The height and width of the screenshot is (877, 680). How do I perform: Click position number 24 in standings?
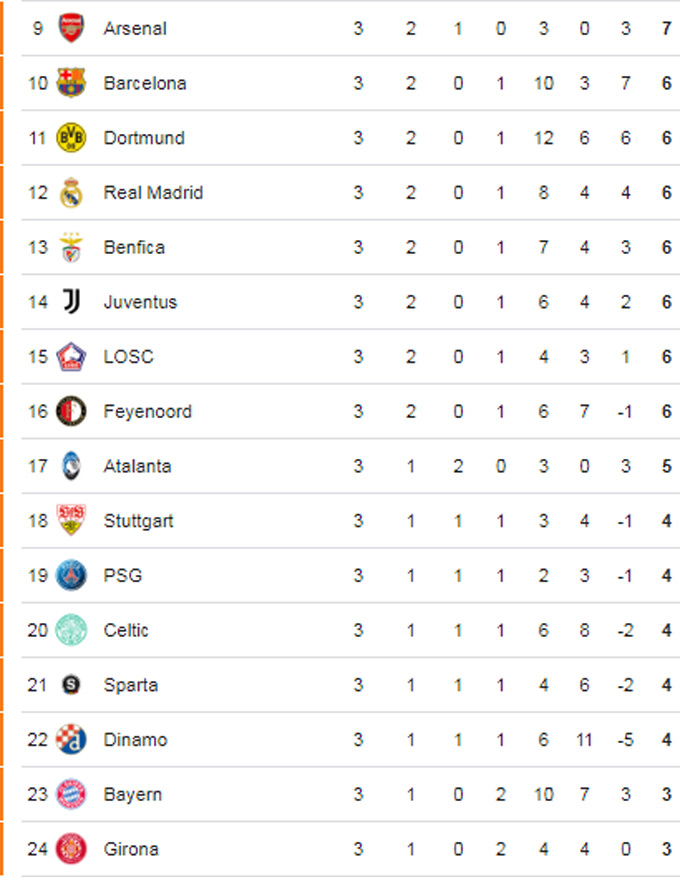37,849
